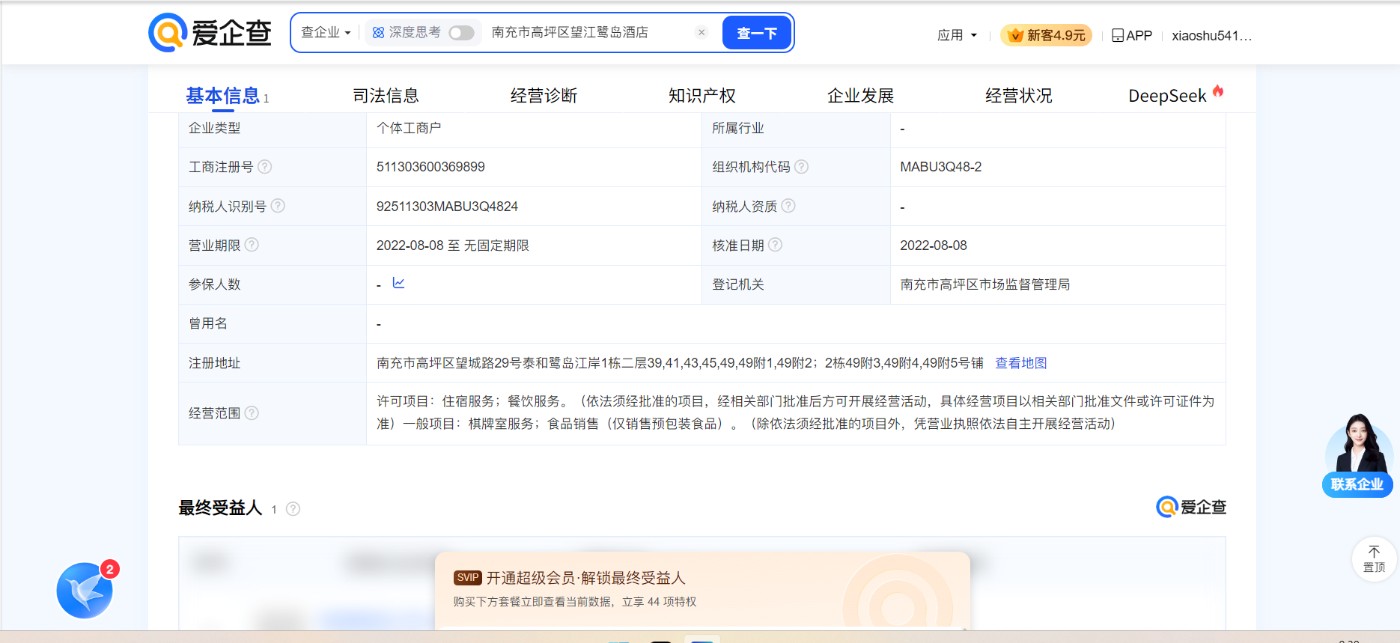
Task: Click help icon beside 组织机构代码
Action: (801, 167)
